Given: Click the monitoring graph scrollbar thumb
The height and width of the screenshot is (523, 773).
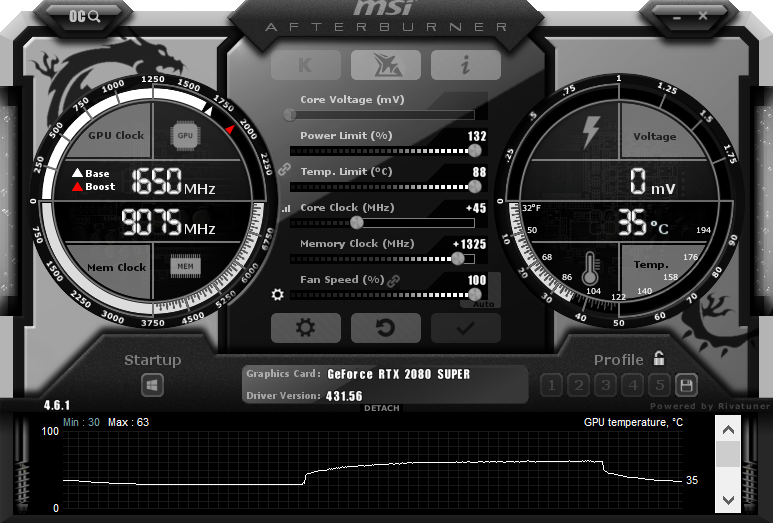Looking at the screenshot, I should click(728, 453).
